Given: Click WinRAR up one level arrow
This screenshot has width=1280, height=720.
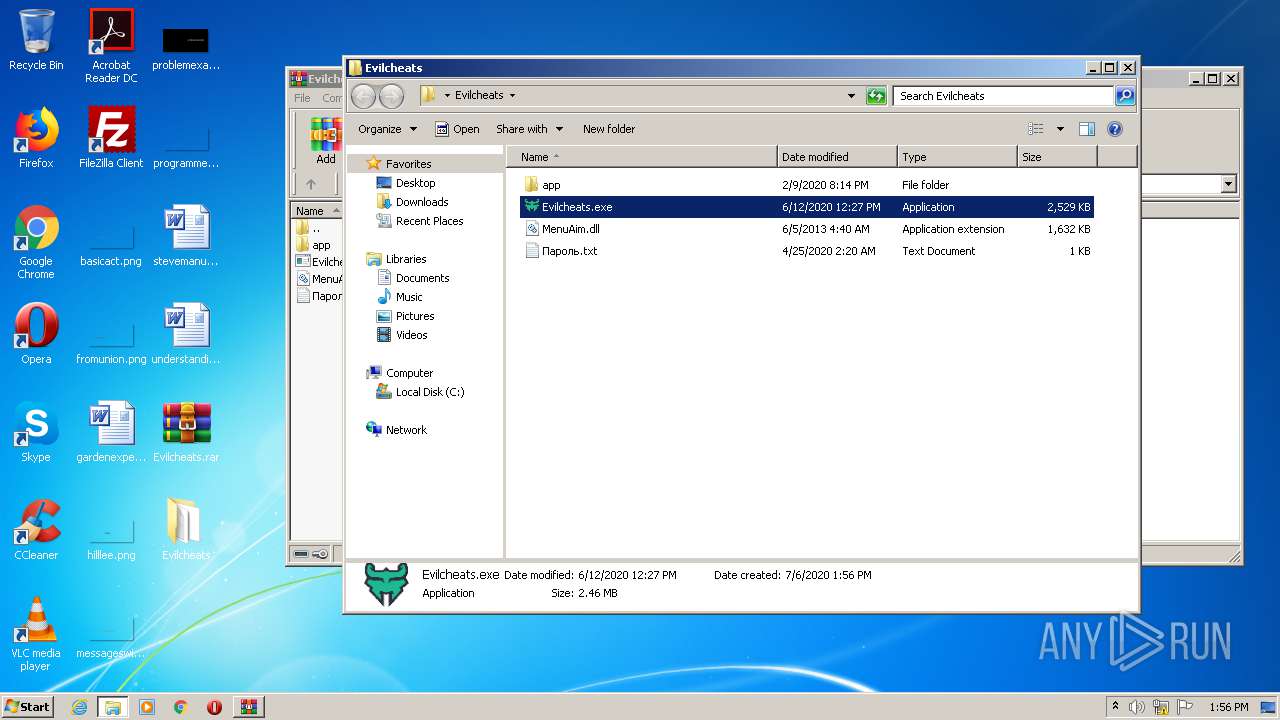Looking at the screenshot, I should (x=310, y=184).
